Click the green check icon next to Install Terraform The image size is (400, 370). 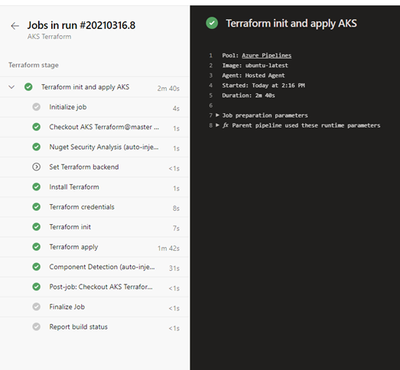tap(36, 187)
